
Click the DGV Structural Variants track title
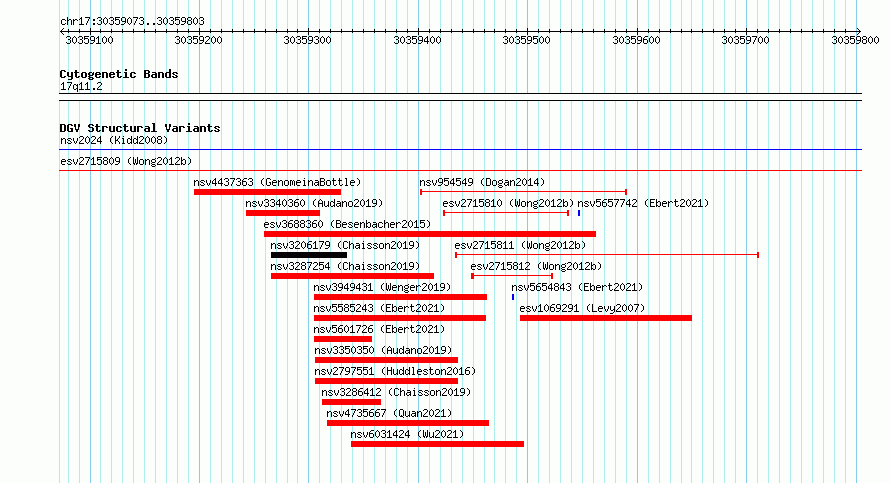pyautogui.click(x=140, y=128)
